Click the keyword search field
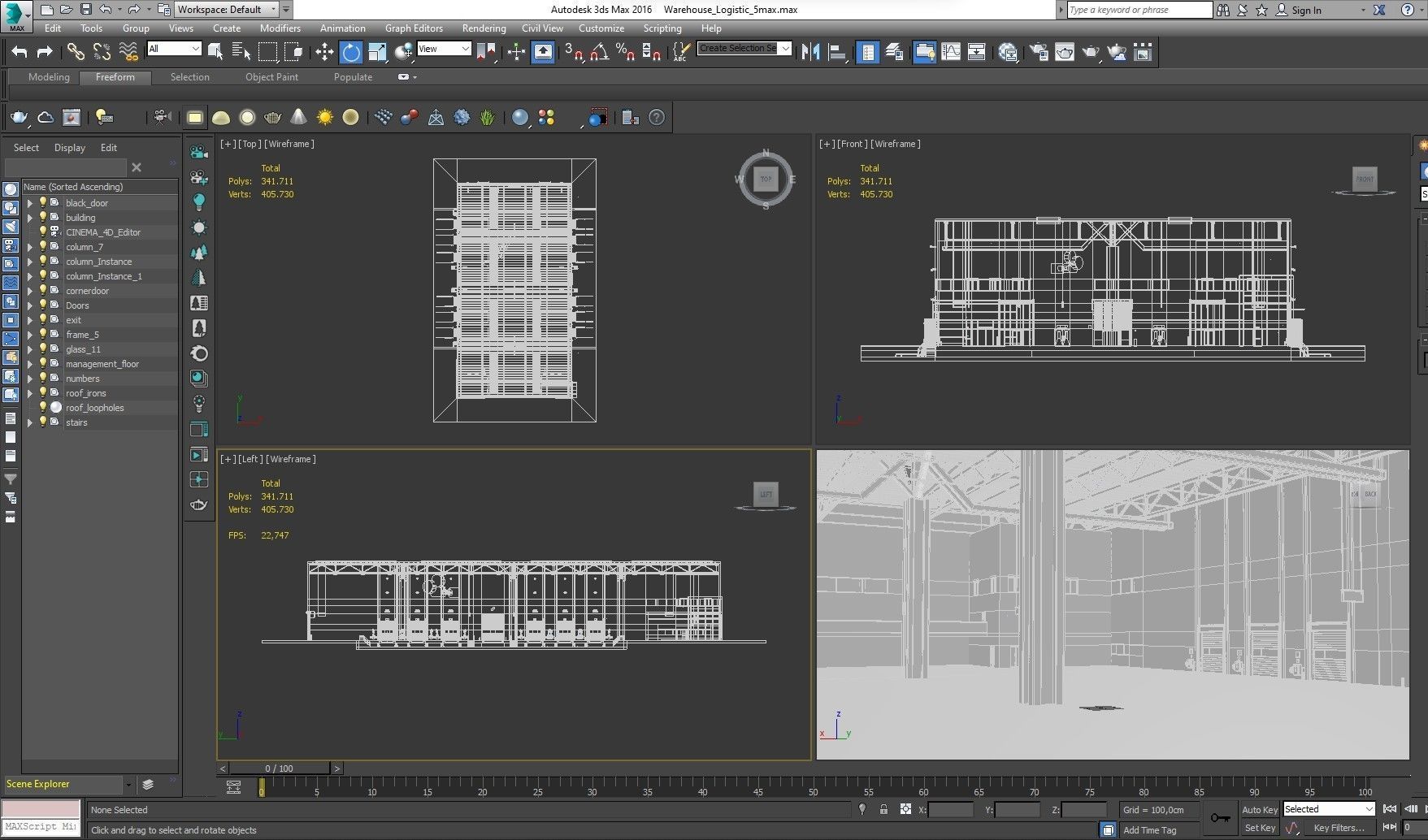The width and height of the screenshot is (1428, 840). point(1139,10)
